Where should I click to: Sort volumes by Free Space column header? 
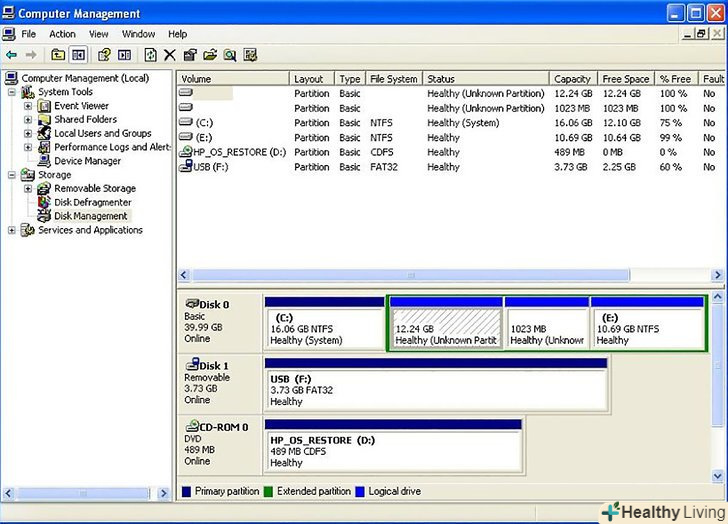[625, 79]
